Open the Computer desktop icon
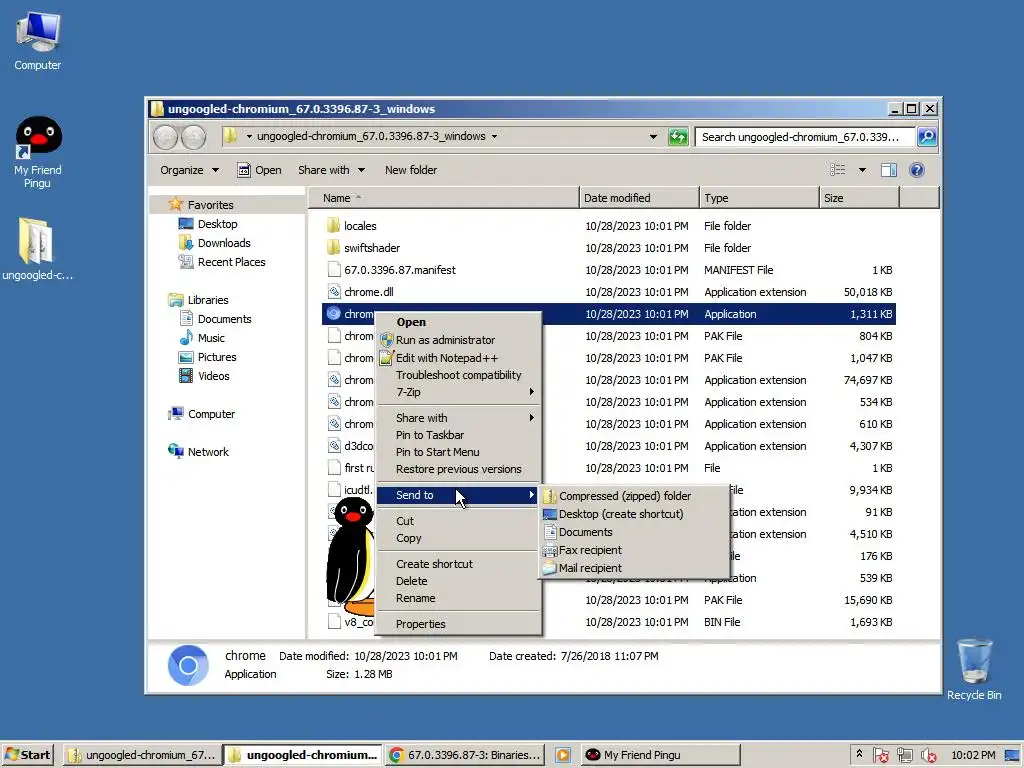 click(37, 41)
